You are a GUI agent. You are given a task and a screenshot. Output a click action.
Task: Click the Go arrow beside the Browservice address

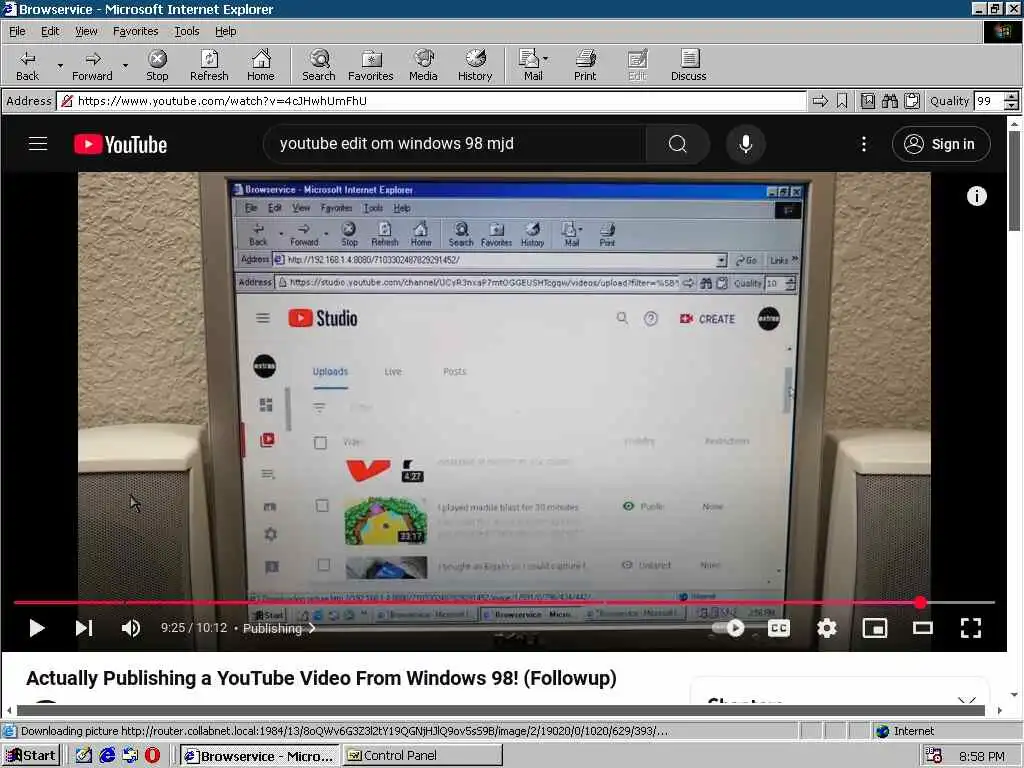tap(820, 101)
